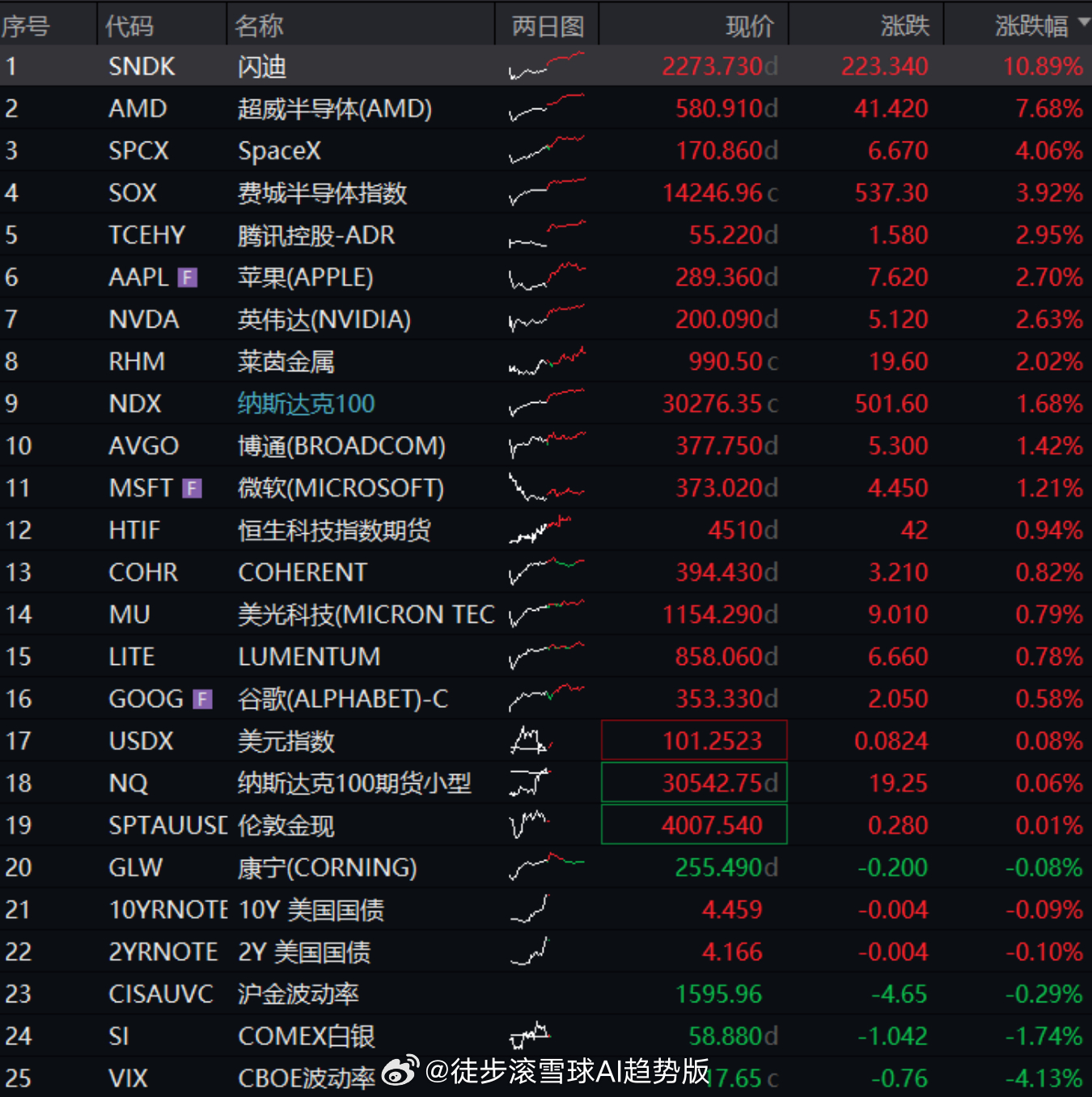1092x1097 pixels.
Task: Click the 501.60 change of NDX
Action: tap(891, 404)
